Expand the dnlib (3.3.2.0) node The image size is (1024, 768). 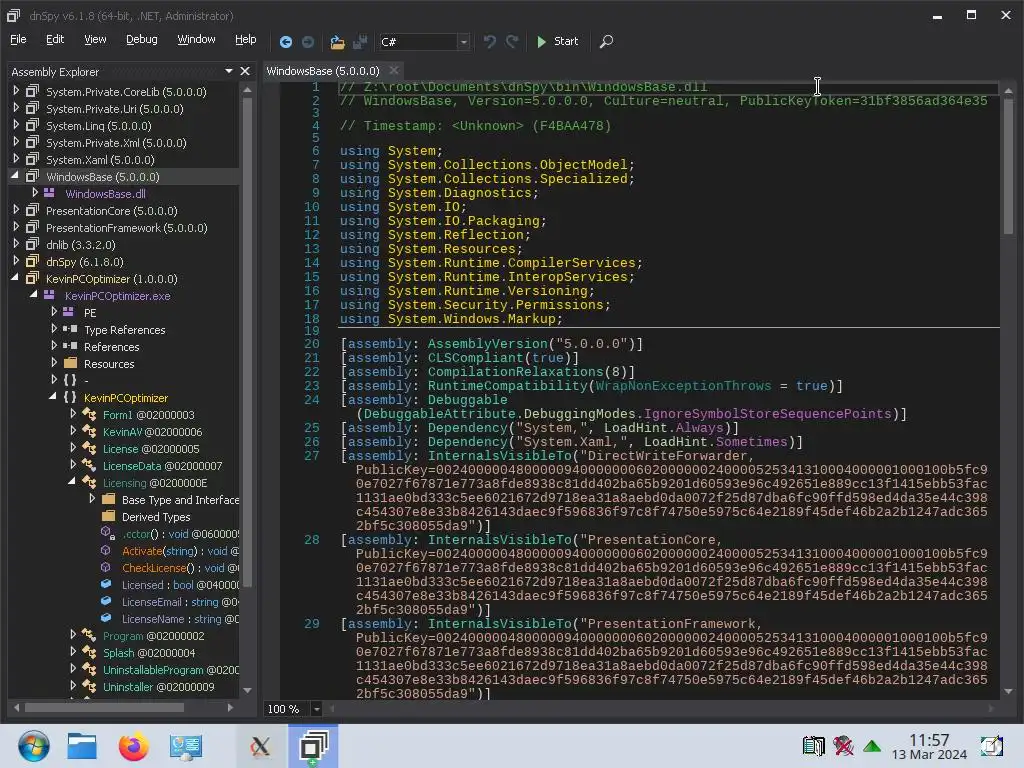(16, 244)
